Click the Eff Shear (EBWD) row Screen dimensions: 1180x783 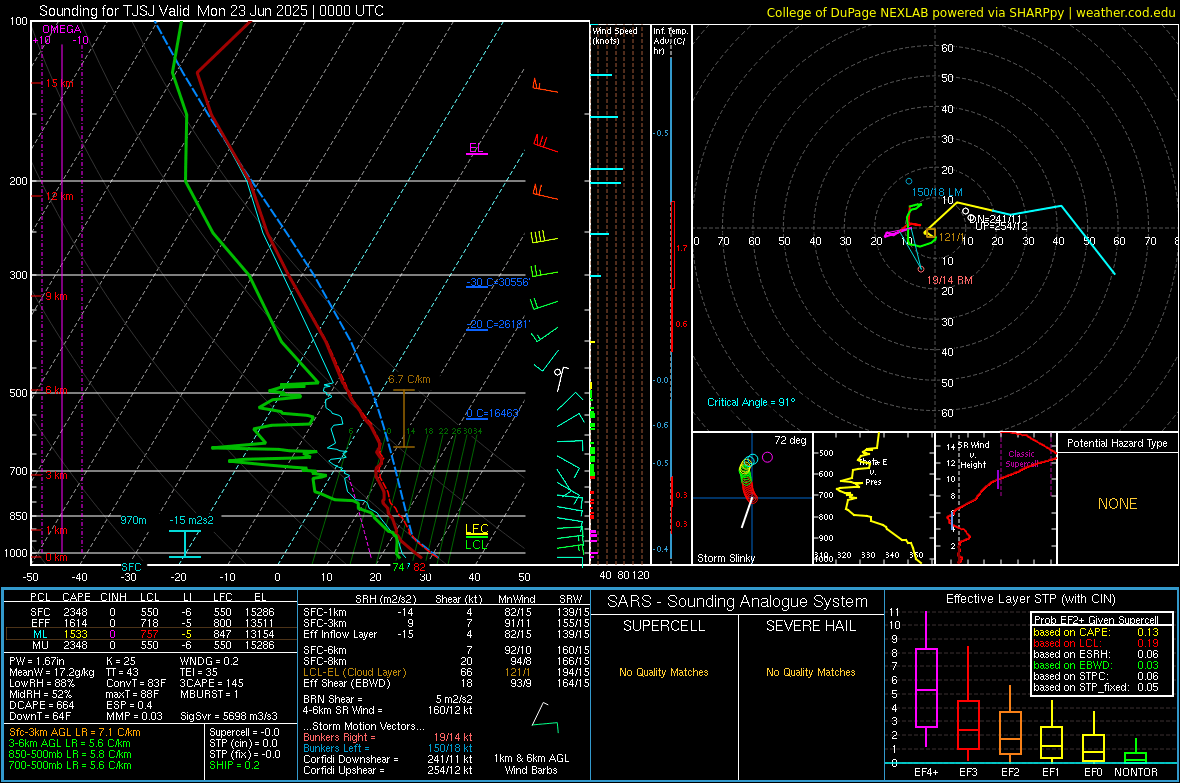tap(446, 684)
